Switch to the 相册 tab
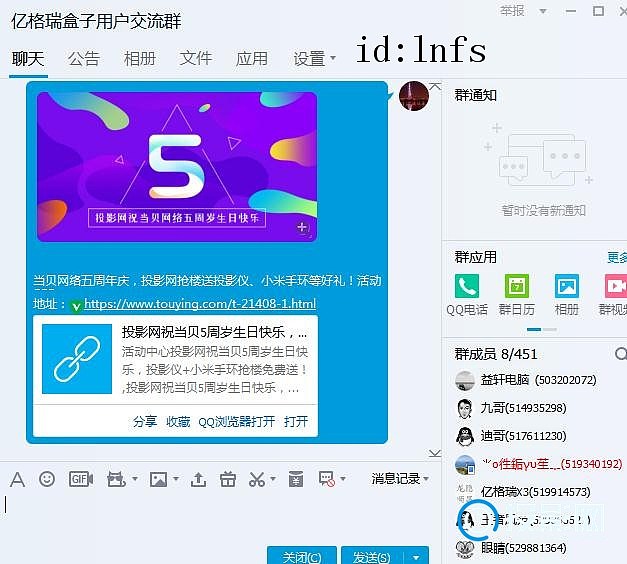 (140, 59)
